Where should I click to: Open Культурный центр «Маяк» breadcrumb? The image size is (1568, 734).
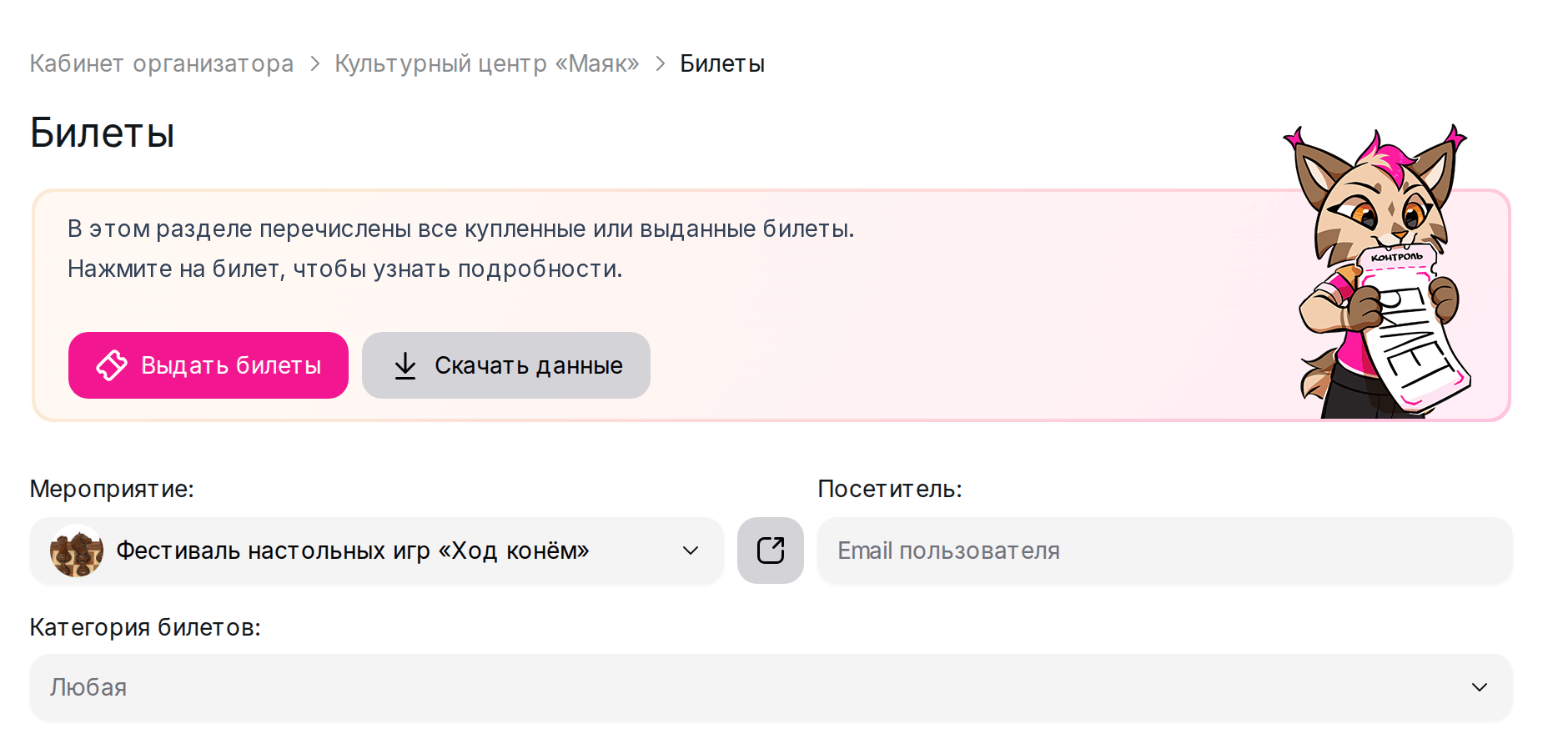pos(487,63)
